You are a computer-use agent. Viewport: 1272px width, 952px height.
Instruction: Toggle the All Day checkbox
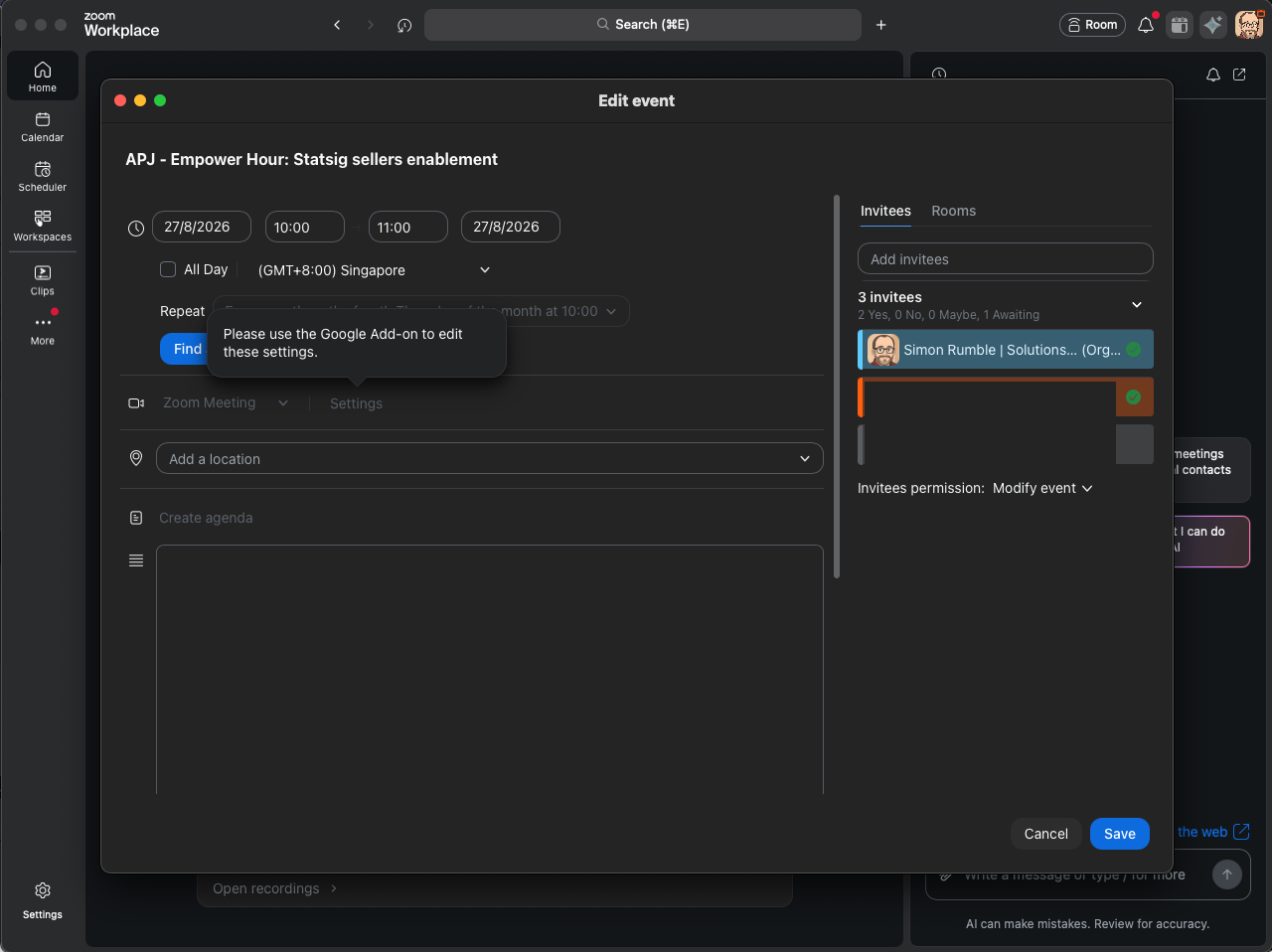tap(168, 269)
